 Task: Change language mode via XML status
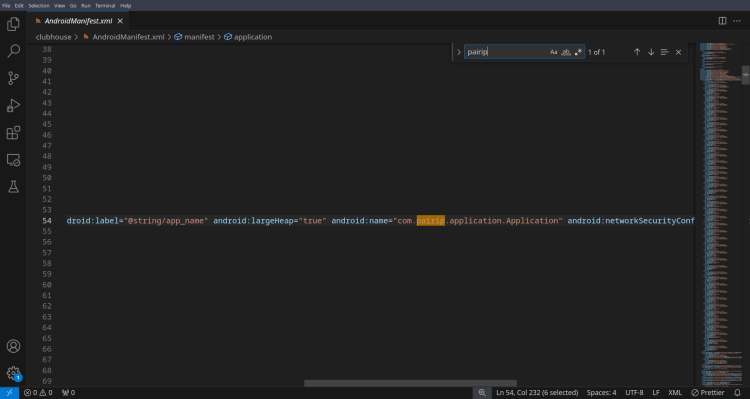pyautogui.click(x=675, y=393)
